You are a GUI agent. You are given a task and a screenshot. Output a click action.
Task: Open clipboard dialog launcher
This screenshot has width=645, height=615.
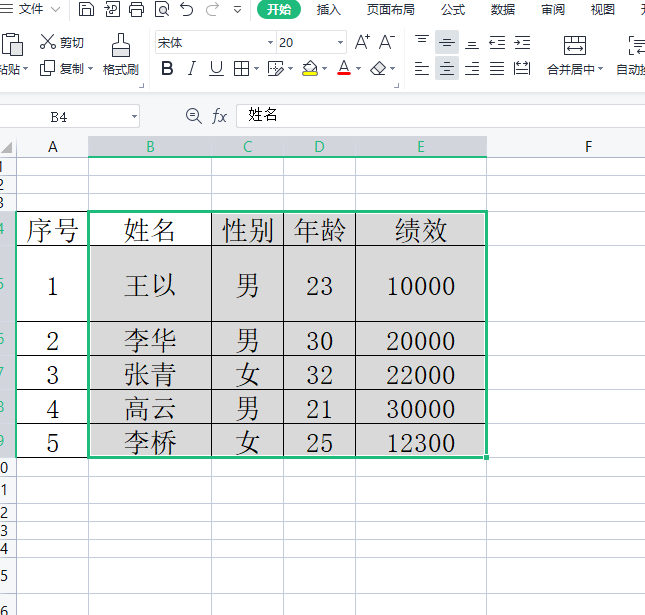pyautogui.click(x=142, y=86)
